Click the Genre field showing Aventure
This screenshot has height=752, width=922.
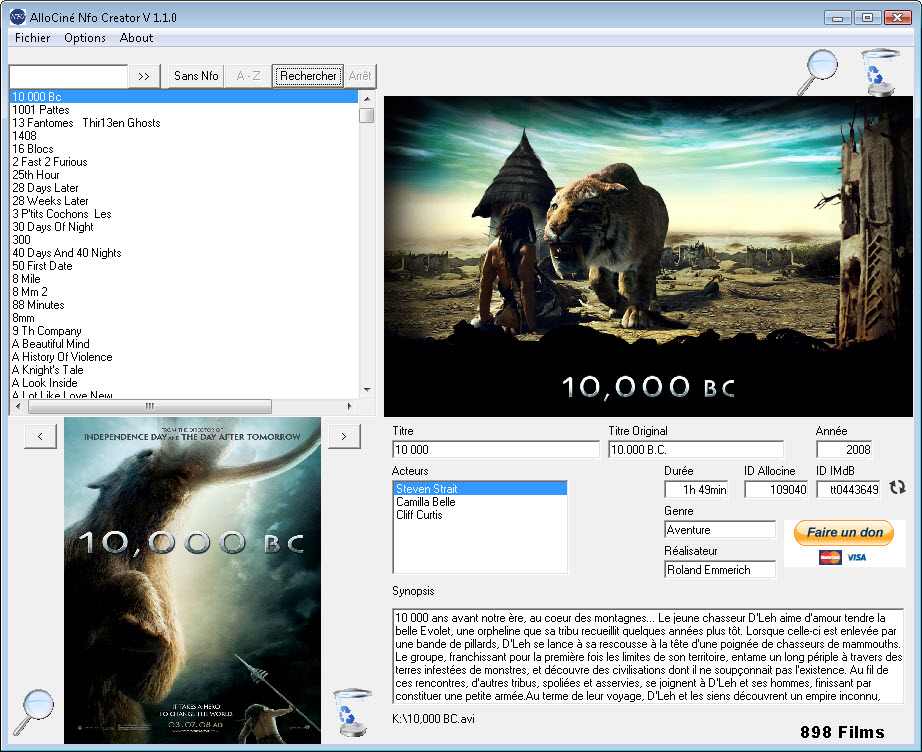[x=720, y=530]
